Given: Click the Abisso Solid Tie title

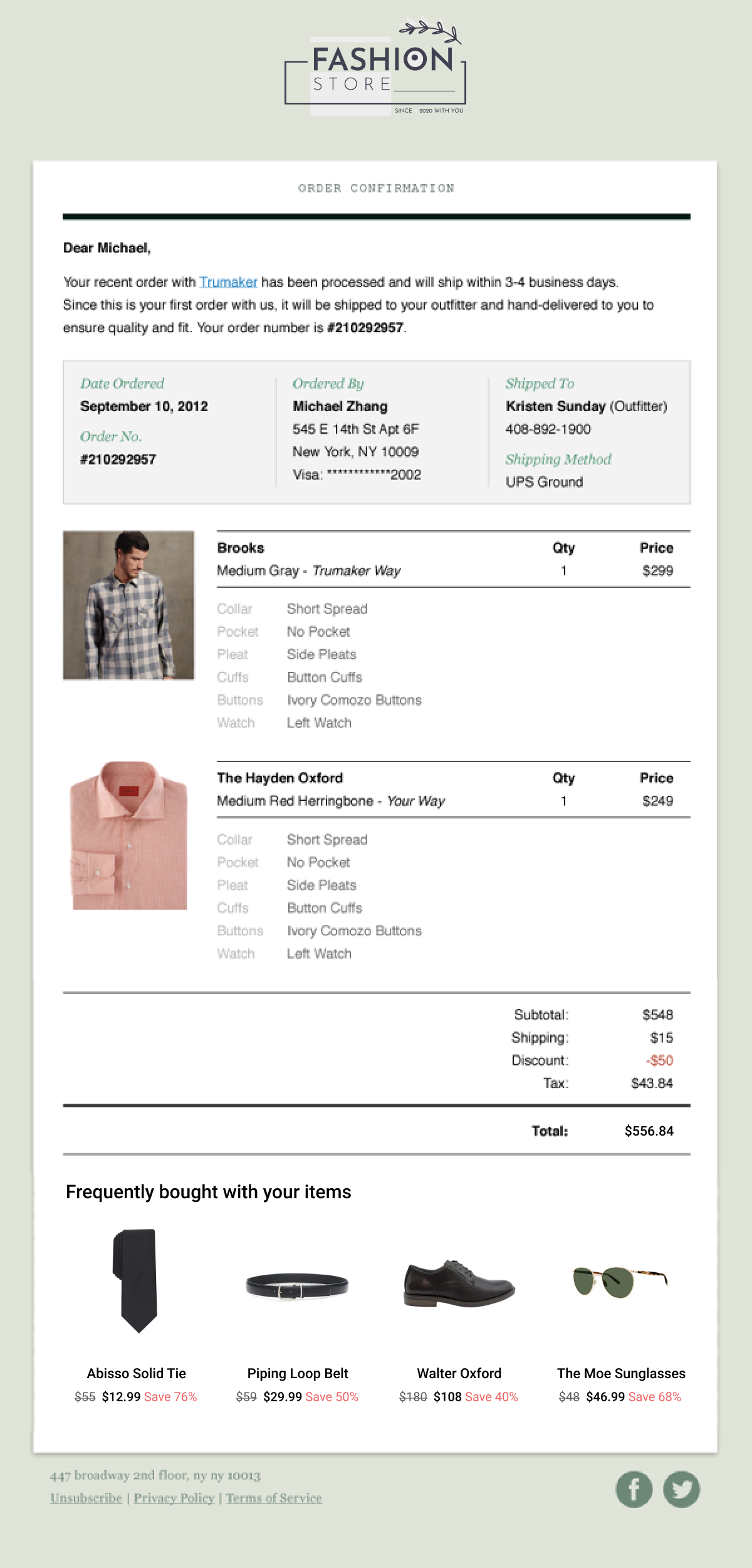Looking at the screenshot, I should [x=137, y=1373].
